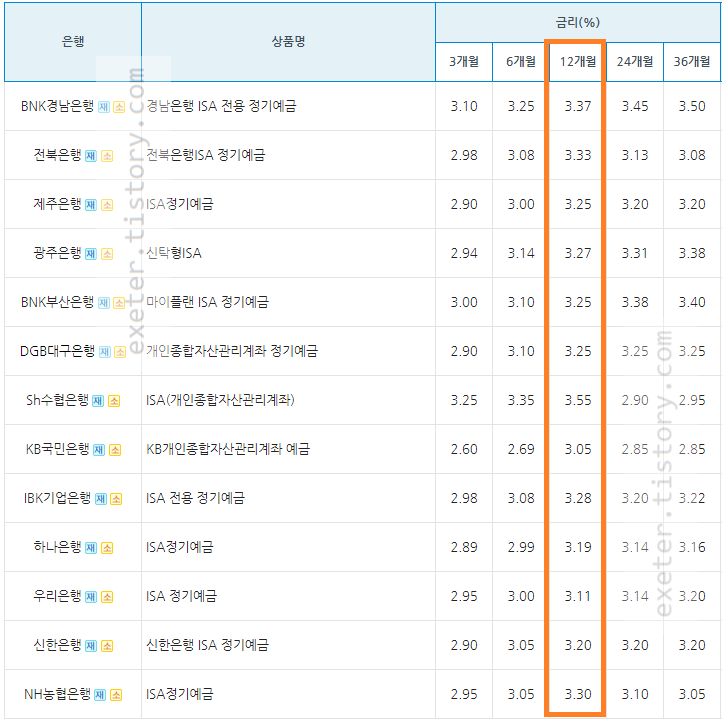The width and height of the screenshot is (722, 720).
Task: Click the 3.28 rate for IBK기업은행 12개월
Action: tap(578, 498)
